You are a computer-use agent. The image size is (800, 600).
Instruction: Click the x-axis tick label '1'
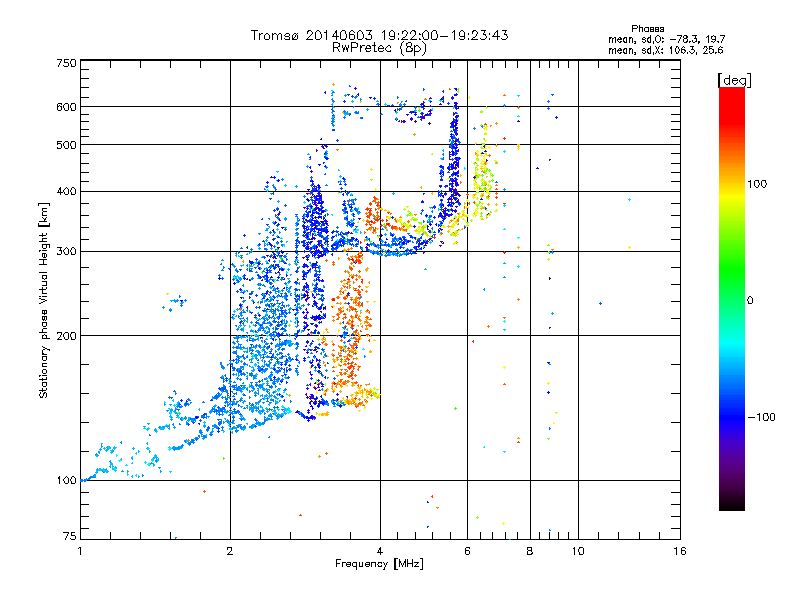pos(80,551)
